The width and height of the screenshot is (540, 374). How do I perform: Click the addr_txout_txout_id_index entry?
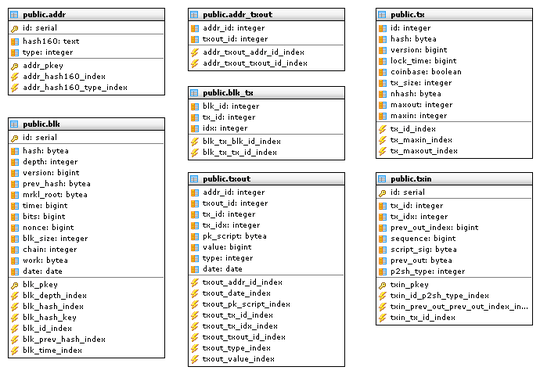pyautogui.click(x=266, y=63)
